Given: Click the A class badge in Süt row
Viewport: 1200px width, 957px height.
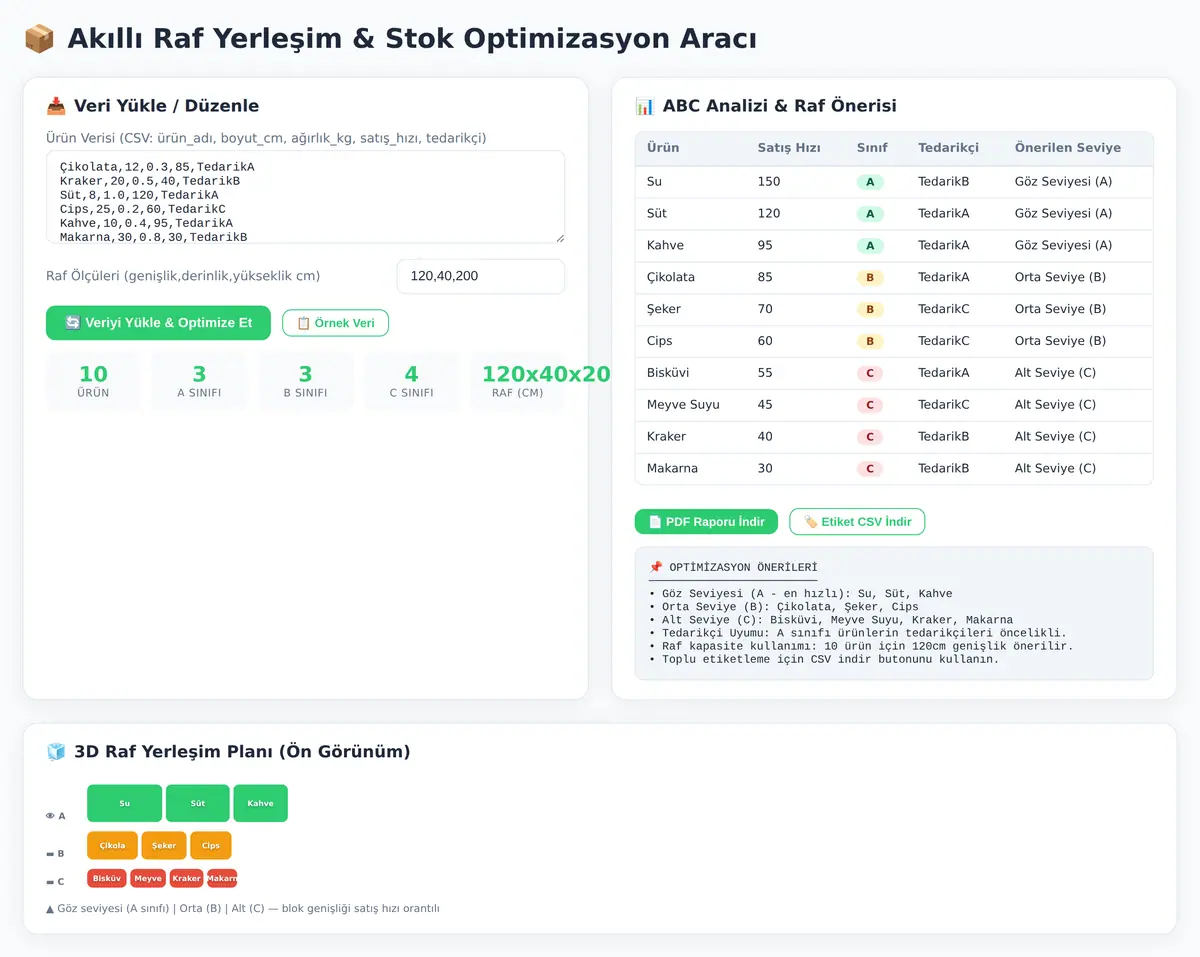Looking at the screenshot, I should click(870, 214).
